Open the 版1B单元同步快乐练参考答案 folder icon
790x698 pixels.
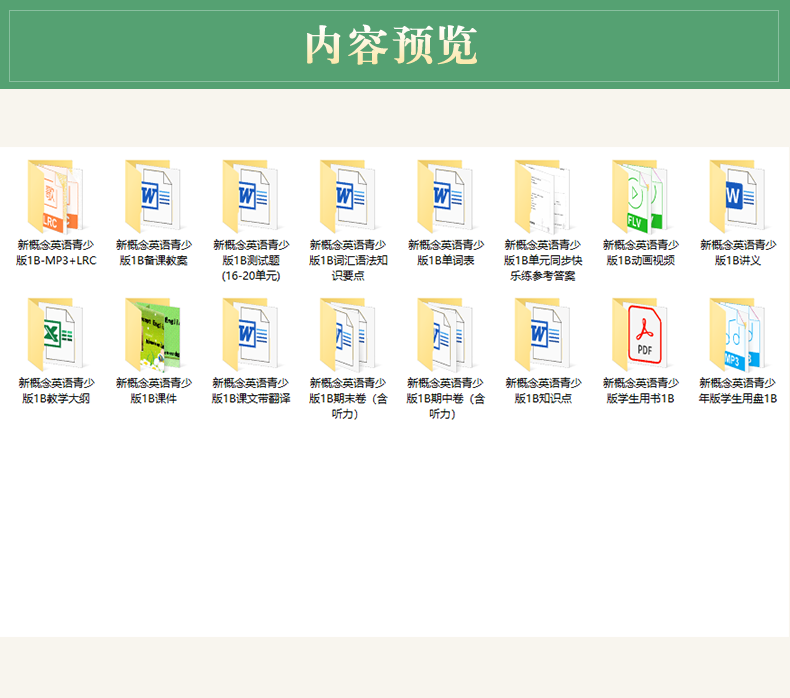[543, 197]
